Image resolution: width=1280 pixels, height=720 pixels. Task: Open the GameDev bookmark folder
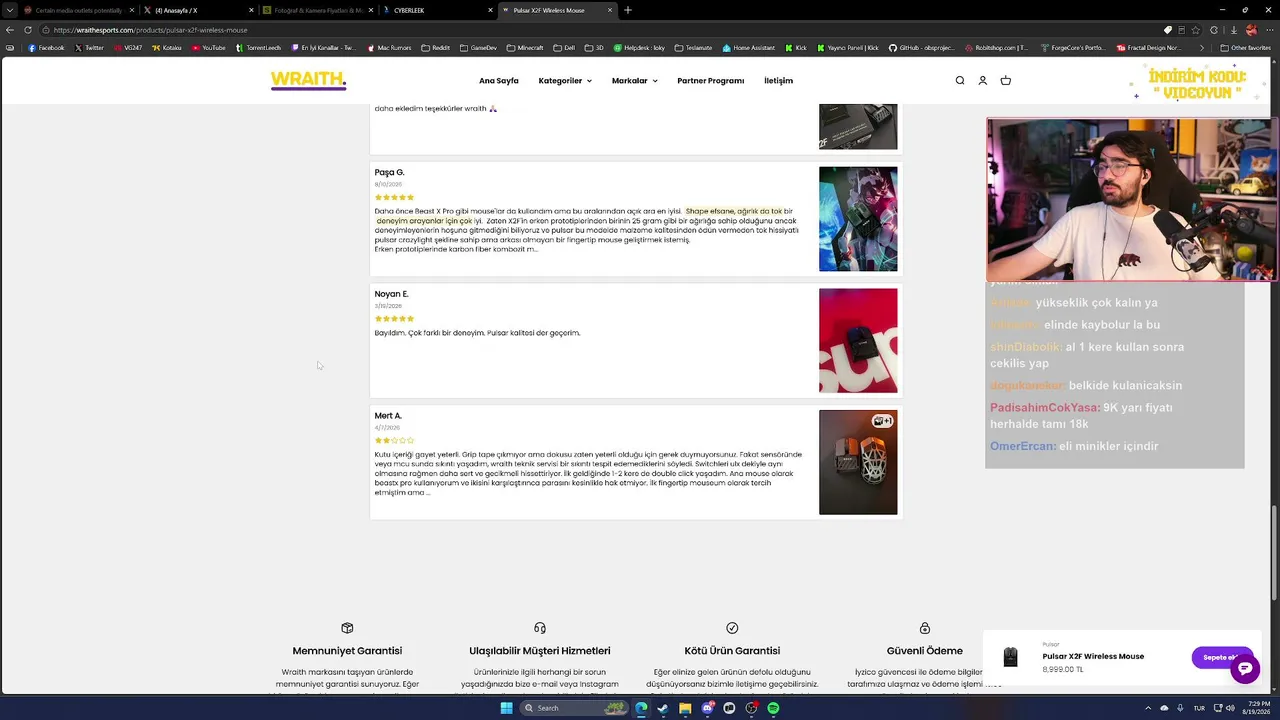478,48
